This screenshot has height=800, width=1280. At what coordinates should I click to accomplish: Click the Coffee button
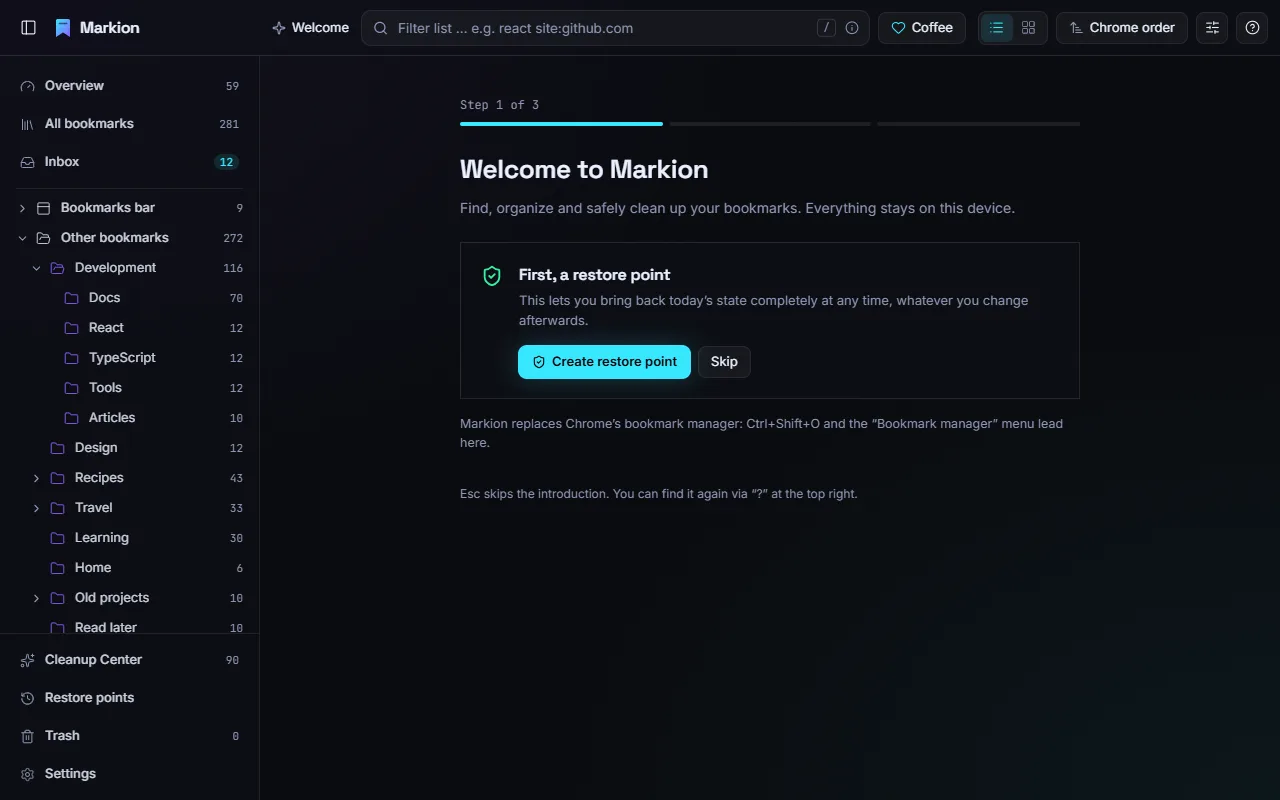[x=922, y=28]
